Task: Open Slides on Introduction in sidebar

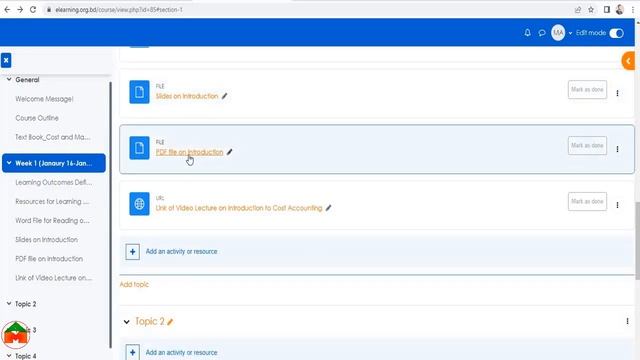Action: click(46, 240)
